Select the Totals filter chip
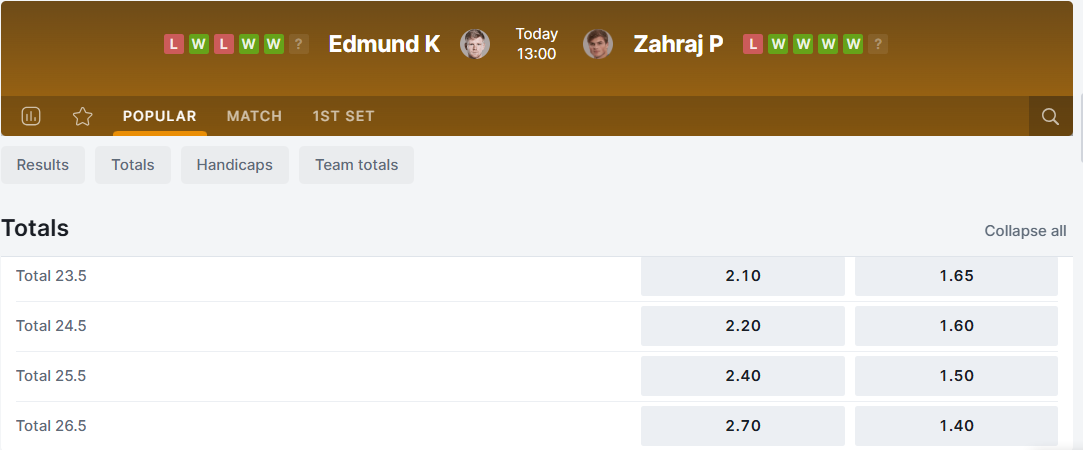Image resolution: width=1083 pixels, height=450 pixels. [x=133, y=165]
